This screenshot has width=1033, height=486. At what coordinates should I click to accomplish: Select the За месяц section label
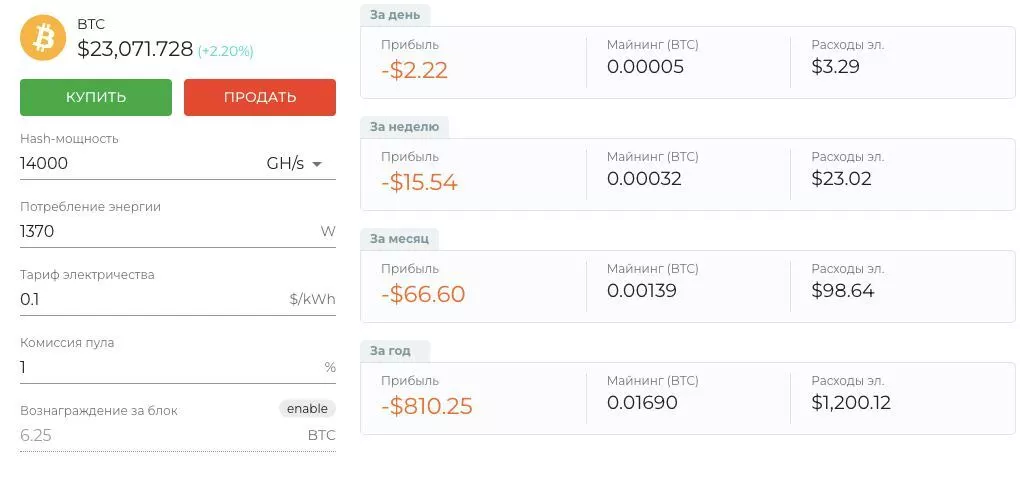[x=399, y=238]
